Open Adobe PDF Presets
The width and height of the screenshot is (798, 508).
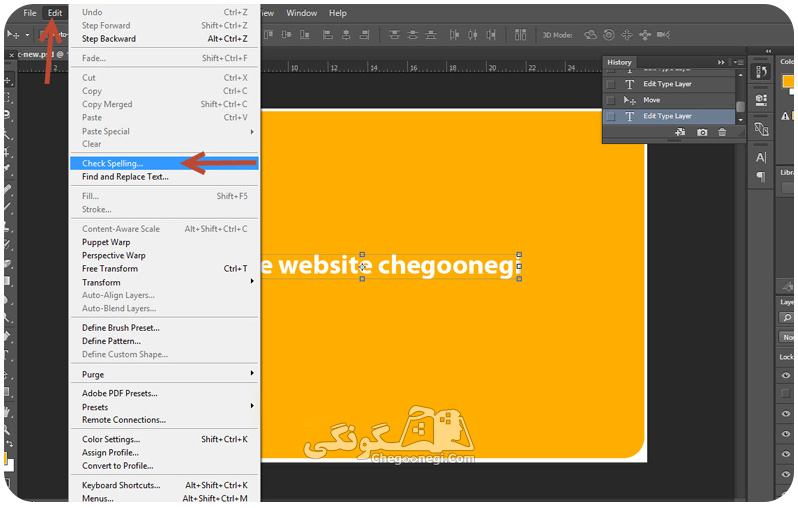pos(120,393)
